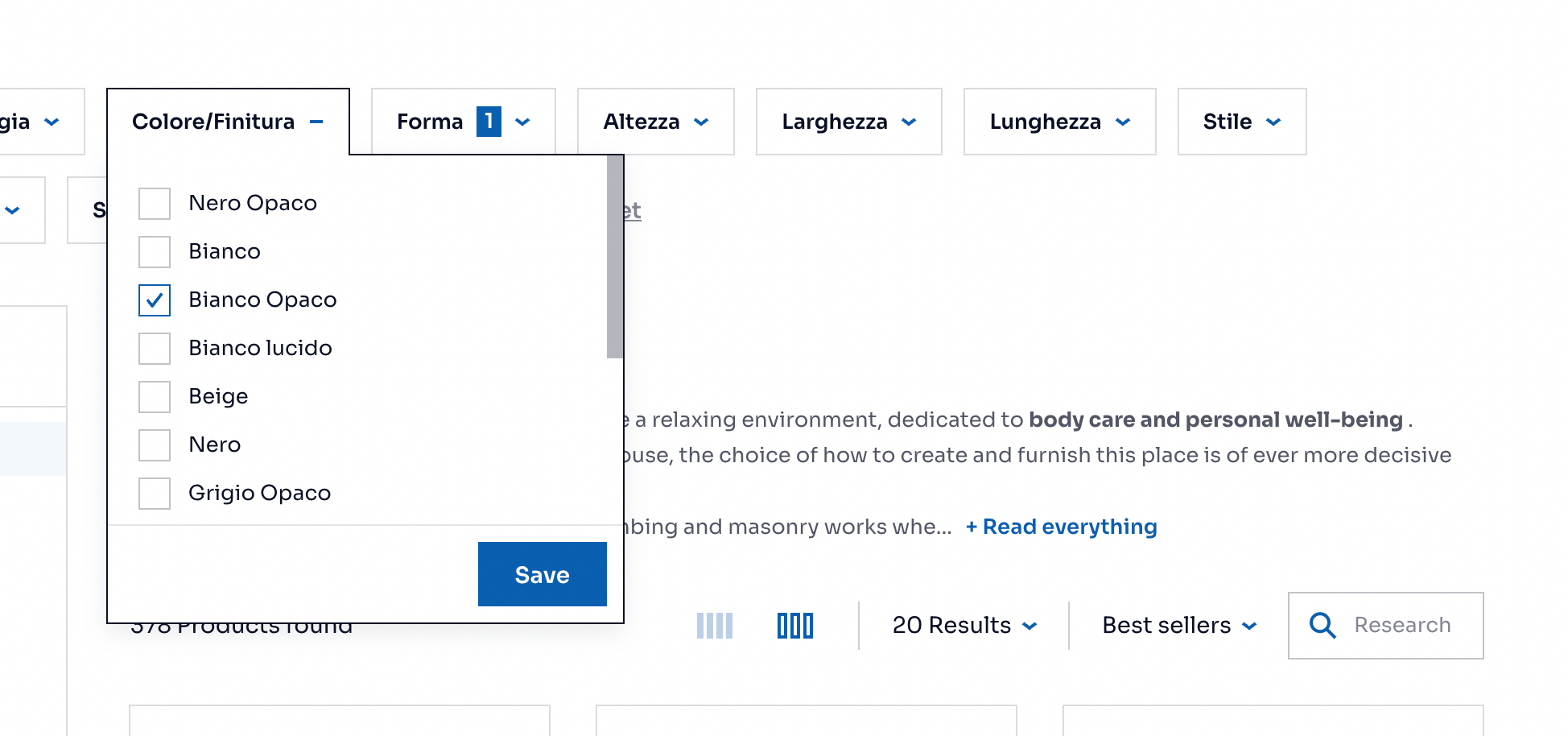Click the color list scrollbar thumb
This screenshot has height=736, width=1568.
point(615,258)
